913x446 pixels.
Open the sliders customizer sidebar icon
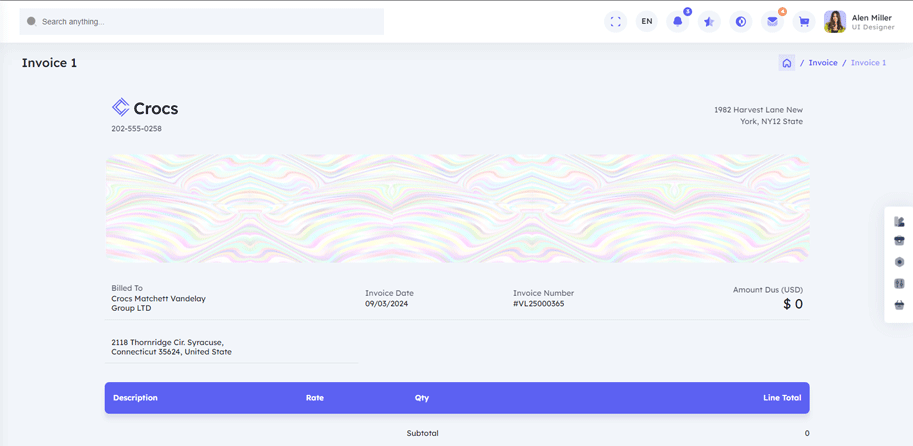point(899,284)
